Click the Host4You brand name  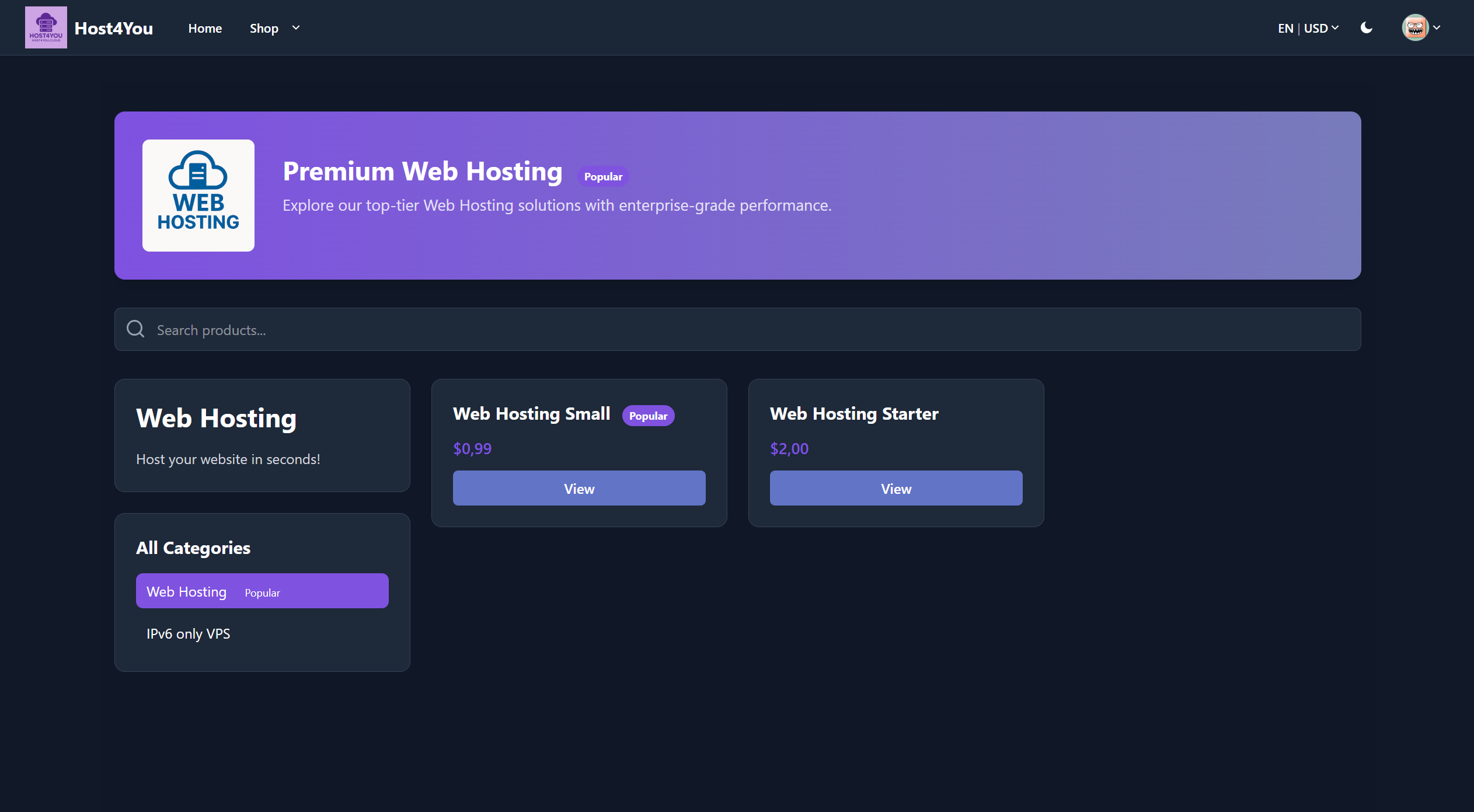(114, 28)
